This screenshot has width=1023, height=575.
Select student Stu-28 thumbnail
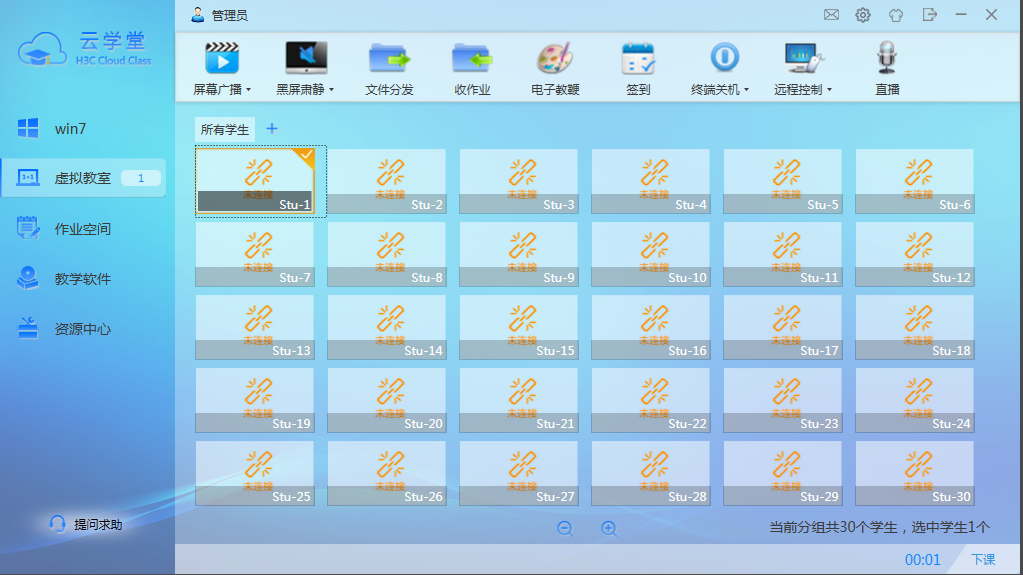[x=650, y=473]
